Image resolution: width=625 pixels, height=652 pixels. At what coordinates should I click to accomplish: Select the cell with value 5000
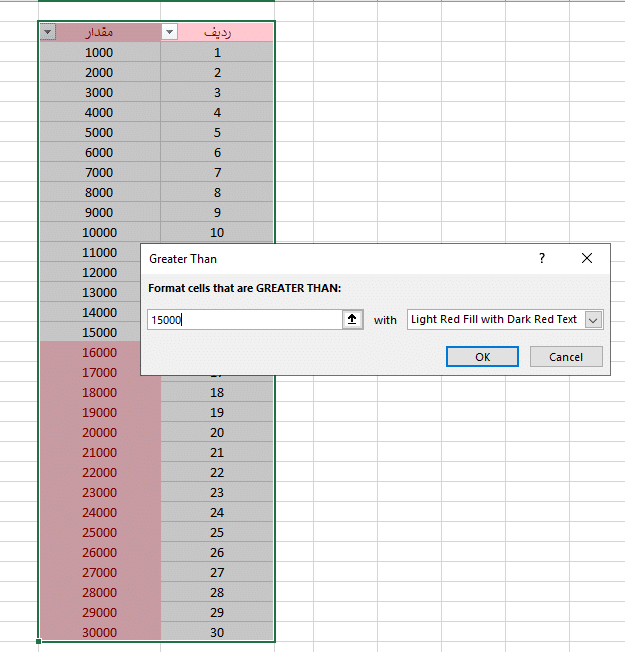[x=99, y=132]
